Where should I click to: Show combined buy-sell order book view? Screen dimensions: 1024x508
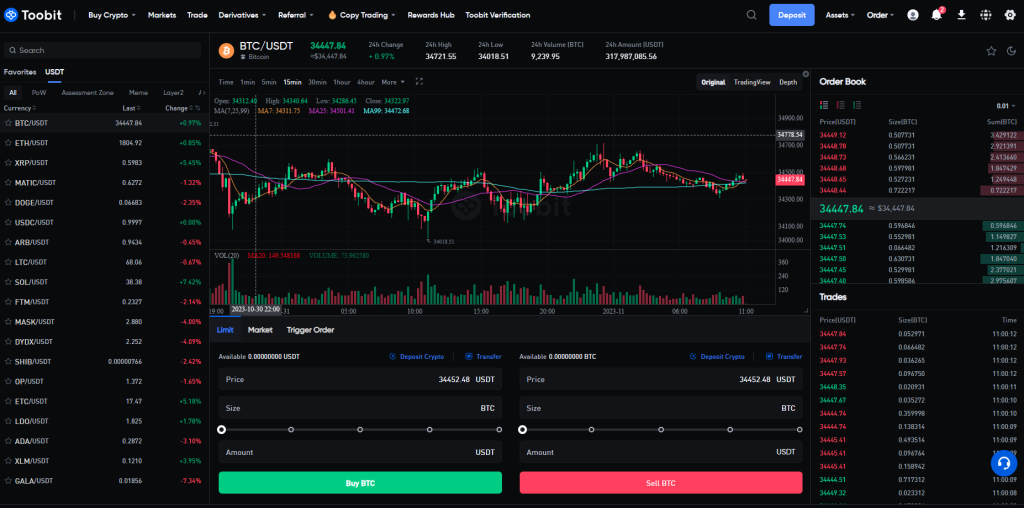pyautogui.click(x=824, y=105)
